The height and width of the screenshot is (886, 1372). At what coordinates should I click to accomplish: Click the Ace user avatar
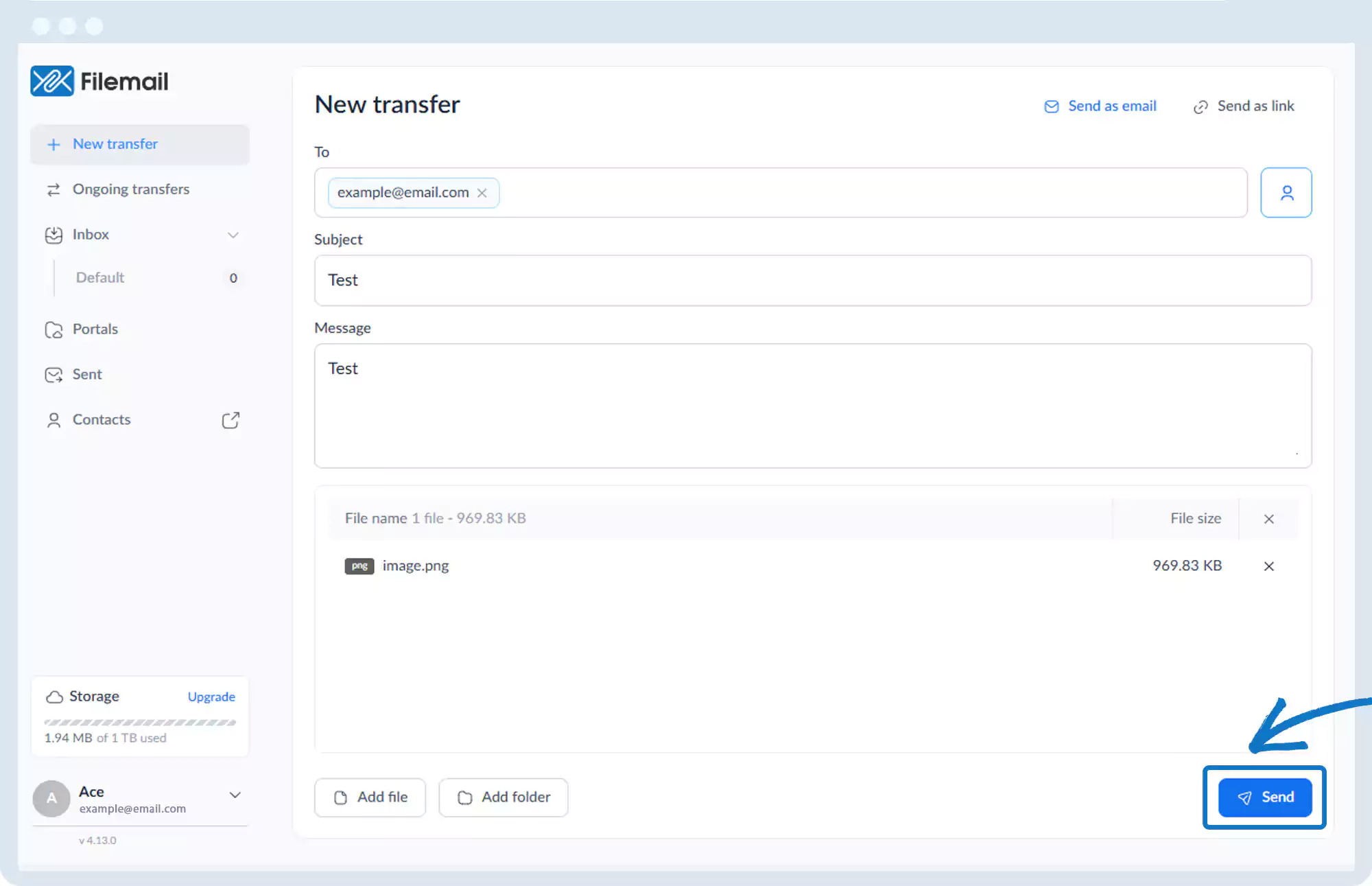click(51, 798)
